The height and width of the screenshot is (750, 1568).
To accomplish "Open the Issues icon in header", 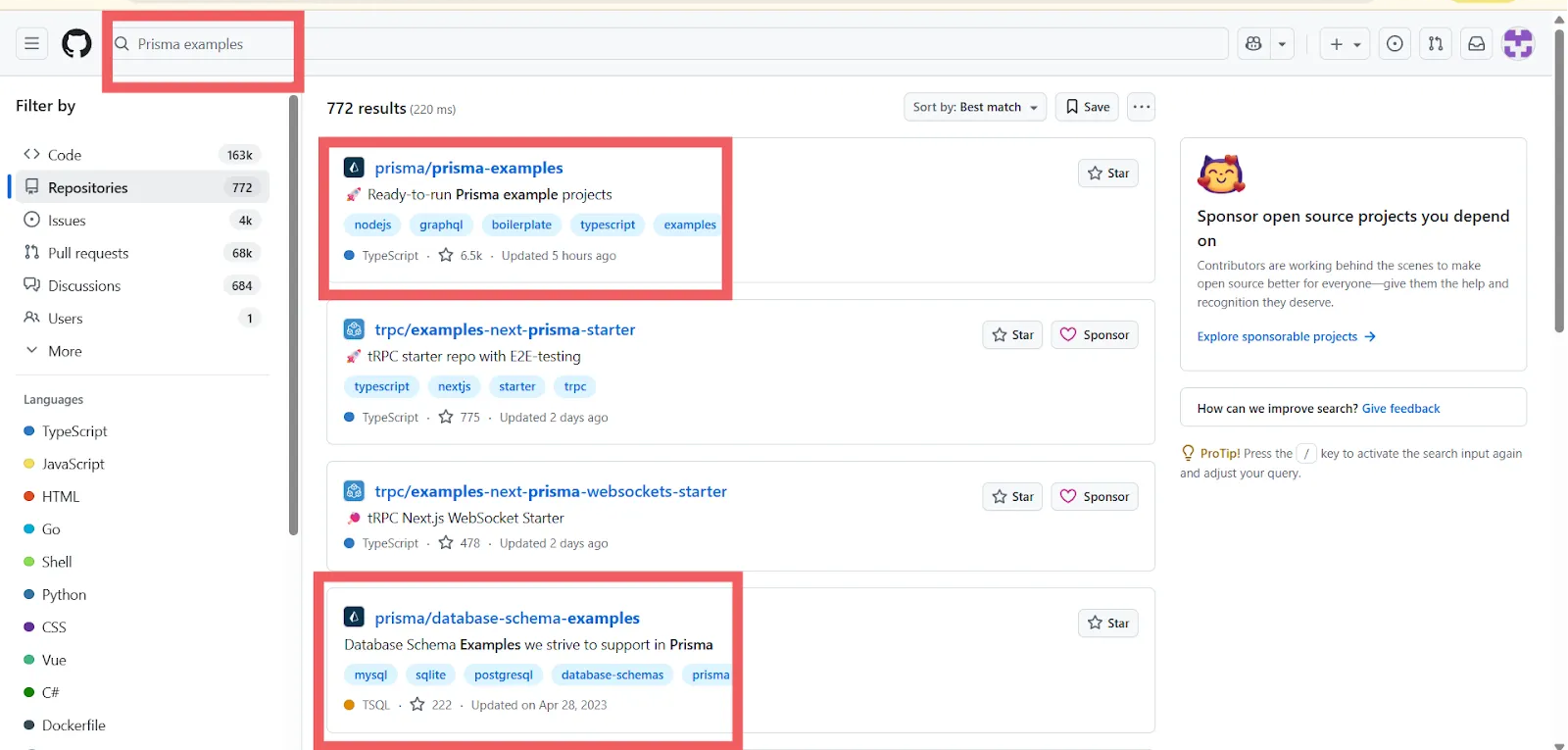I will (x=1395, y=43).
